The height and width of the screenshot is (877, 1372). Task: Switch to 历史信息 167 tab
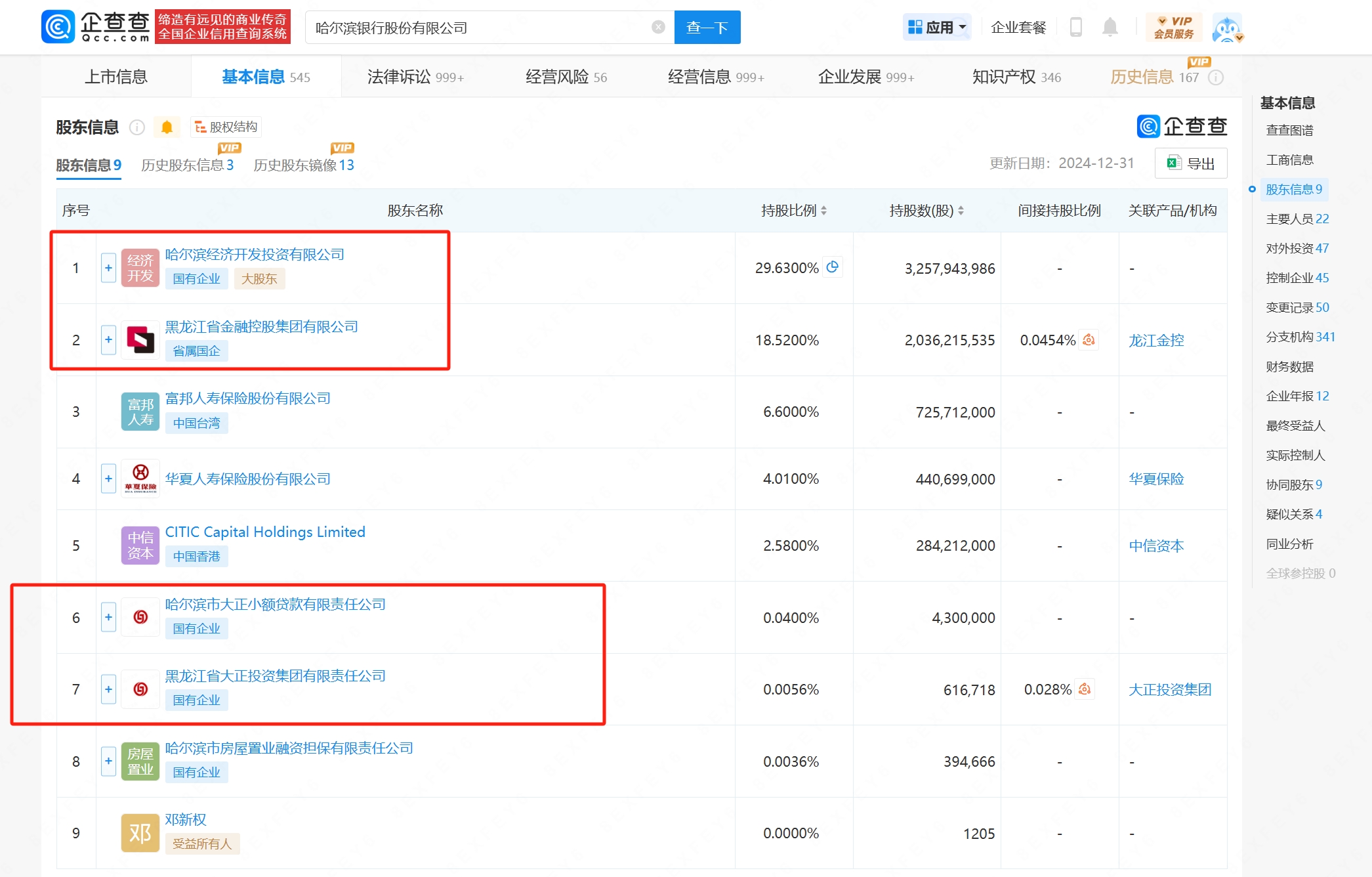click(x=1154, y=77)
